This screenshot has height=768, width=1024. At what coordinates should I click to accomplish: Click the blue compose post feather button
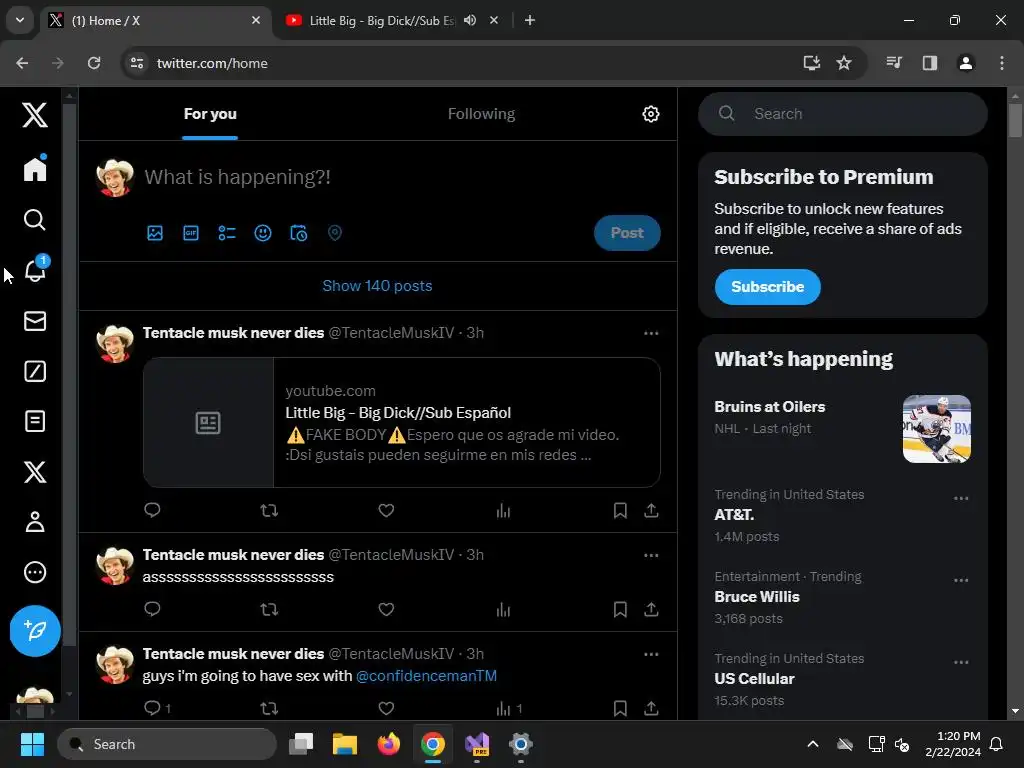35,631
